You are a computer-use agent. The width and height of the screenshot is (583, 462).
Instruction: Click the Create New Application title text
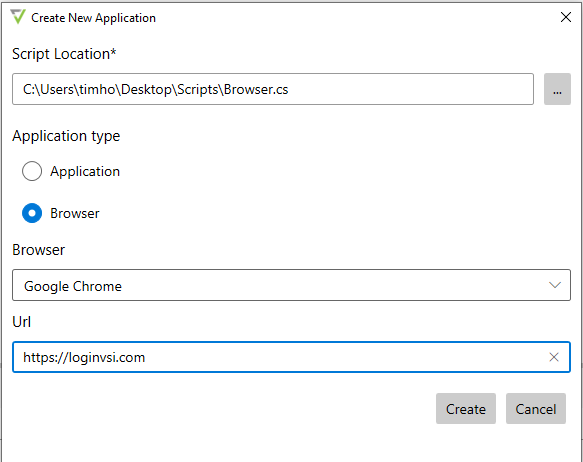pos(93,18)
